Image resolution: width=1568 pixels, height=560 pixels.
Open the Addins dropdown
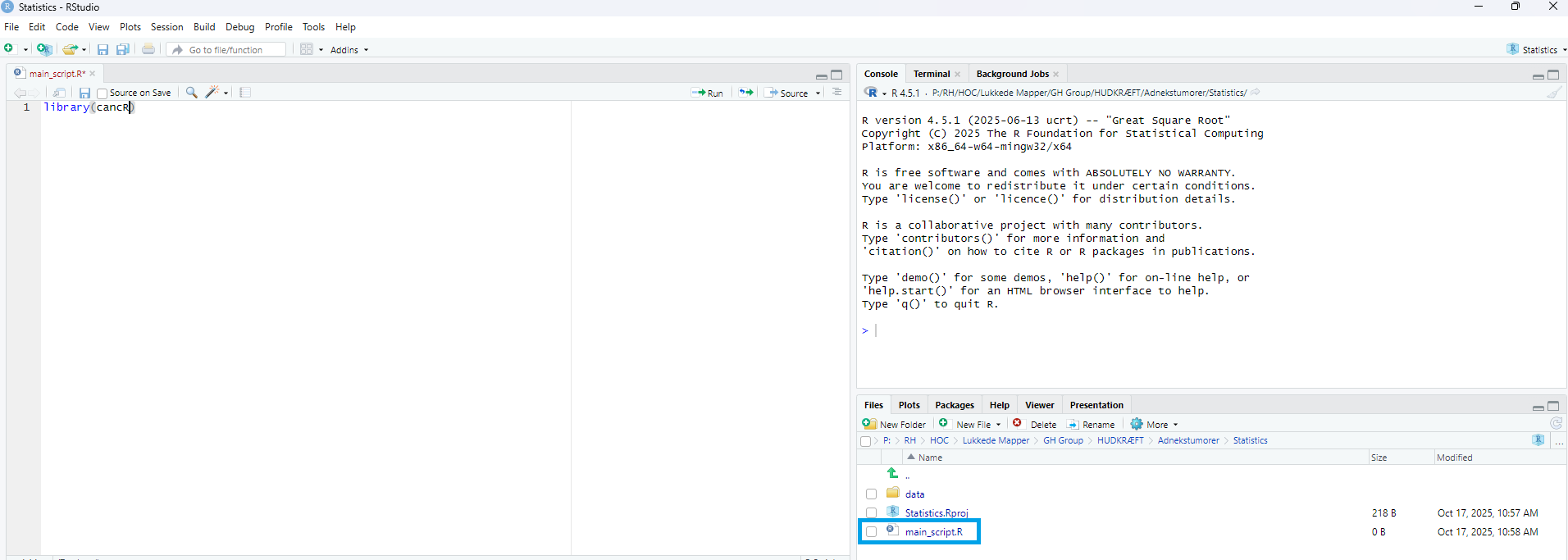pyautogui.click(x=349, y=50)
